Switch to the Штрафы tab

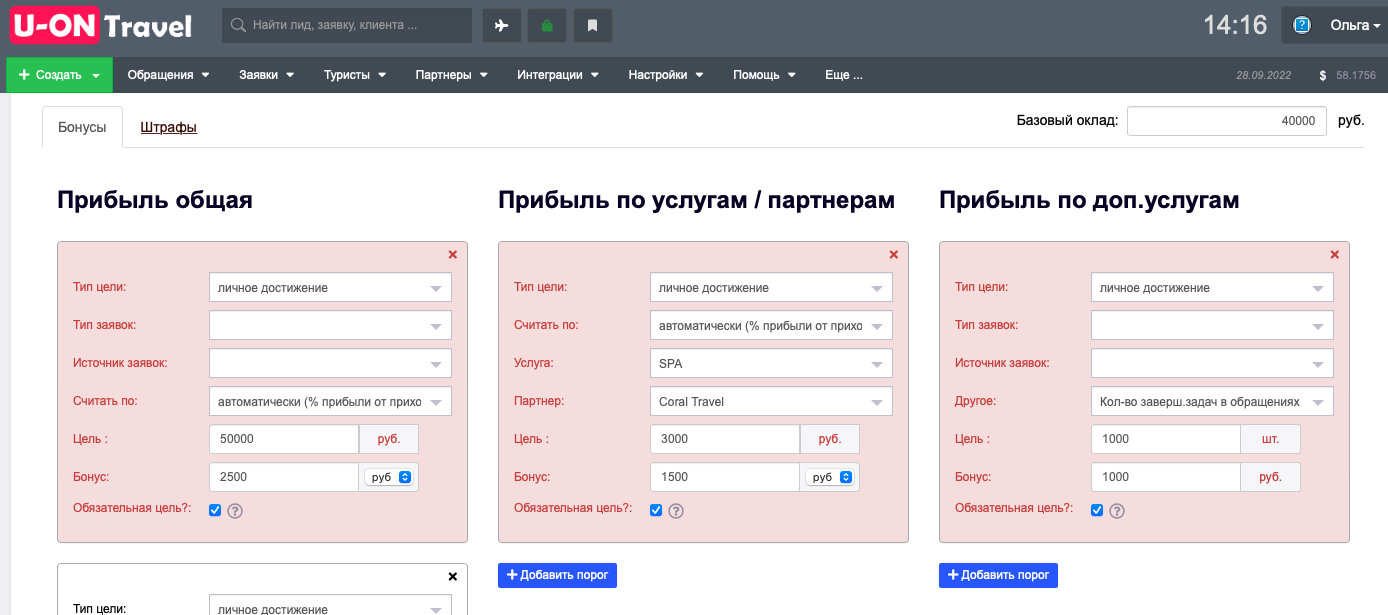point(168,127)
